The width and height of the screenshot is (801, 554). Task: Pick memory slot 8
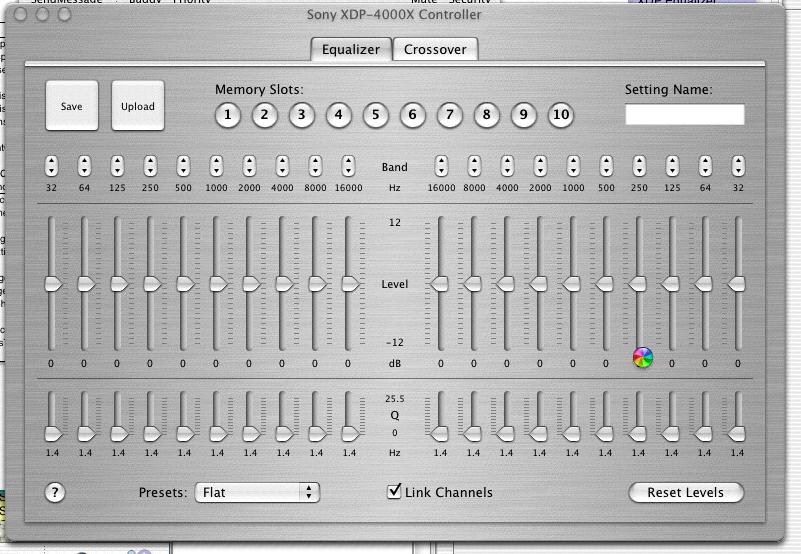pyautogui.click(x=486, y=115)
